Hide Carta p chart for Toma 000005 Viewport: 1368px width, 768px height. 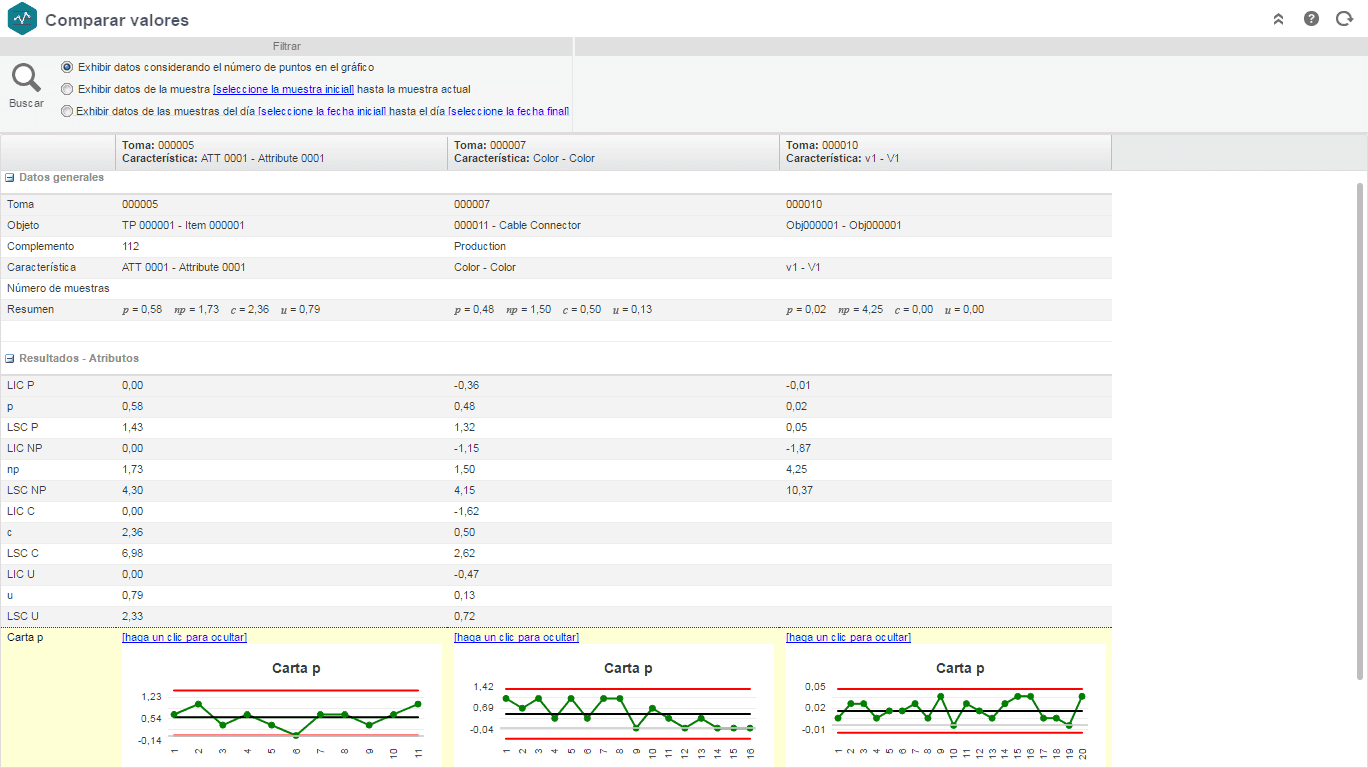pos(184,637)
